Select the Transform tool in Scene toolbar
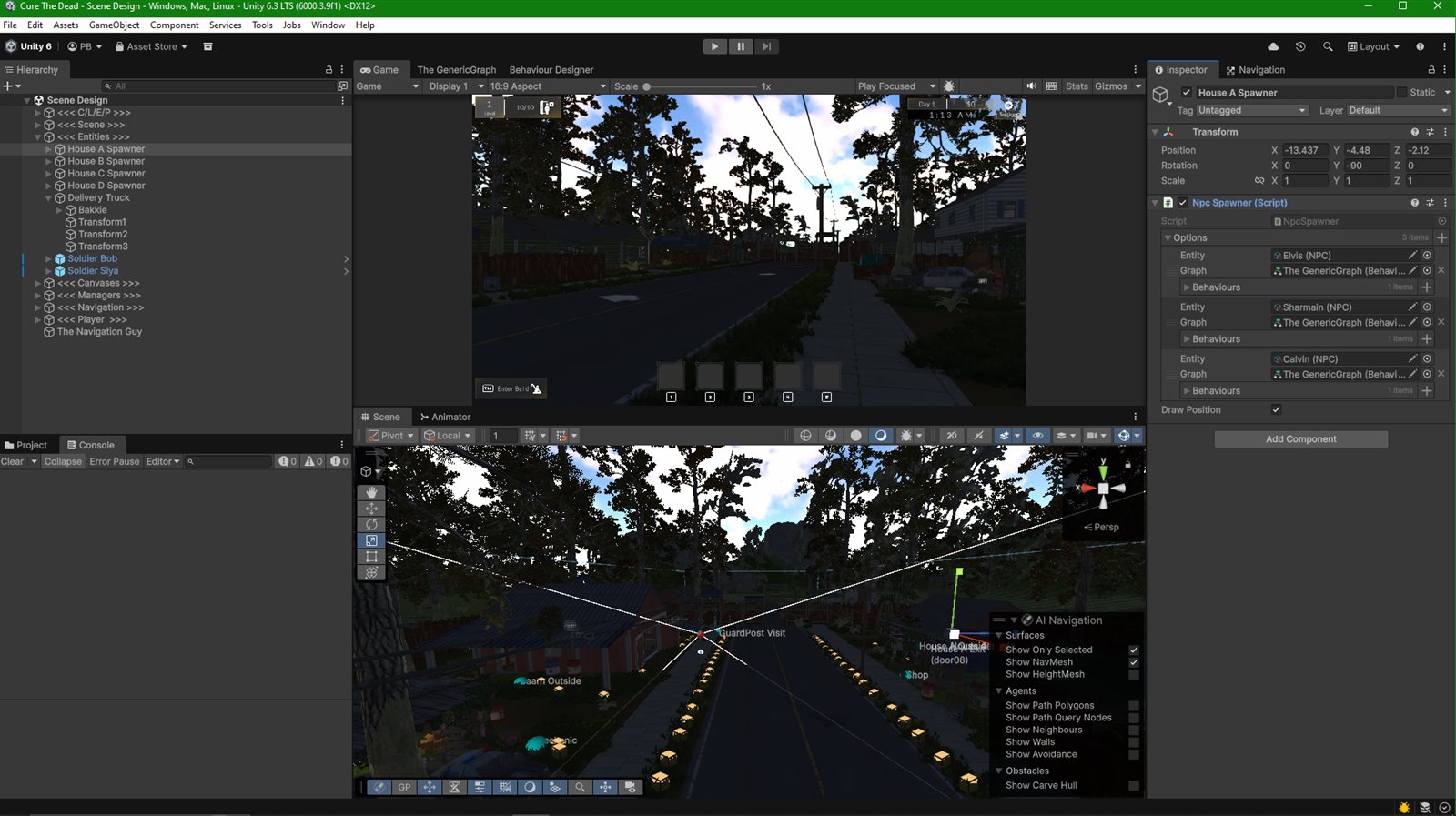 point(371,572)
